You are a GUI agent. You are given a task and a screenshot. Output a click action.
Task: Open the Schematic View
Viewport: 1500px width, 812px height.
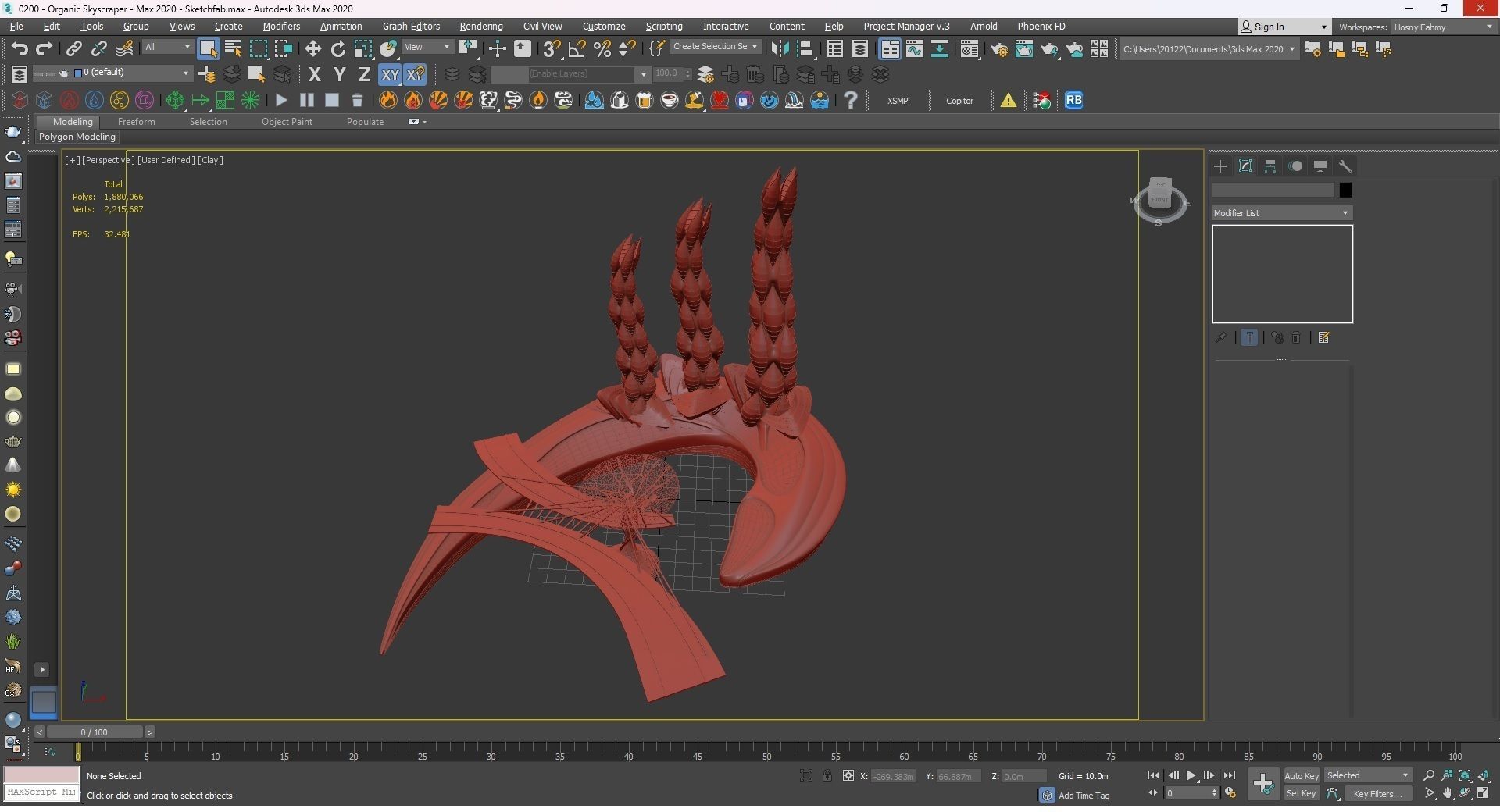939,49
